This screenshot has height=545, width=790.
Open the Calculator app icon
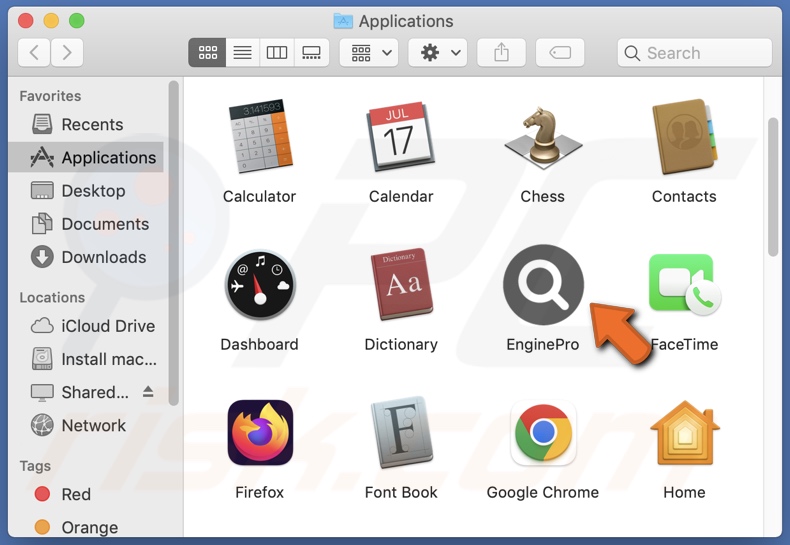(260, 135)
